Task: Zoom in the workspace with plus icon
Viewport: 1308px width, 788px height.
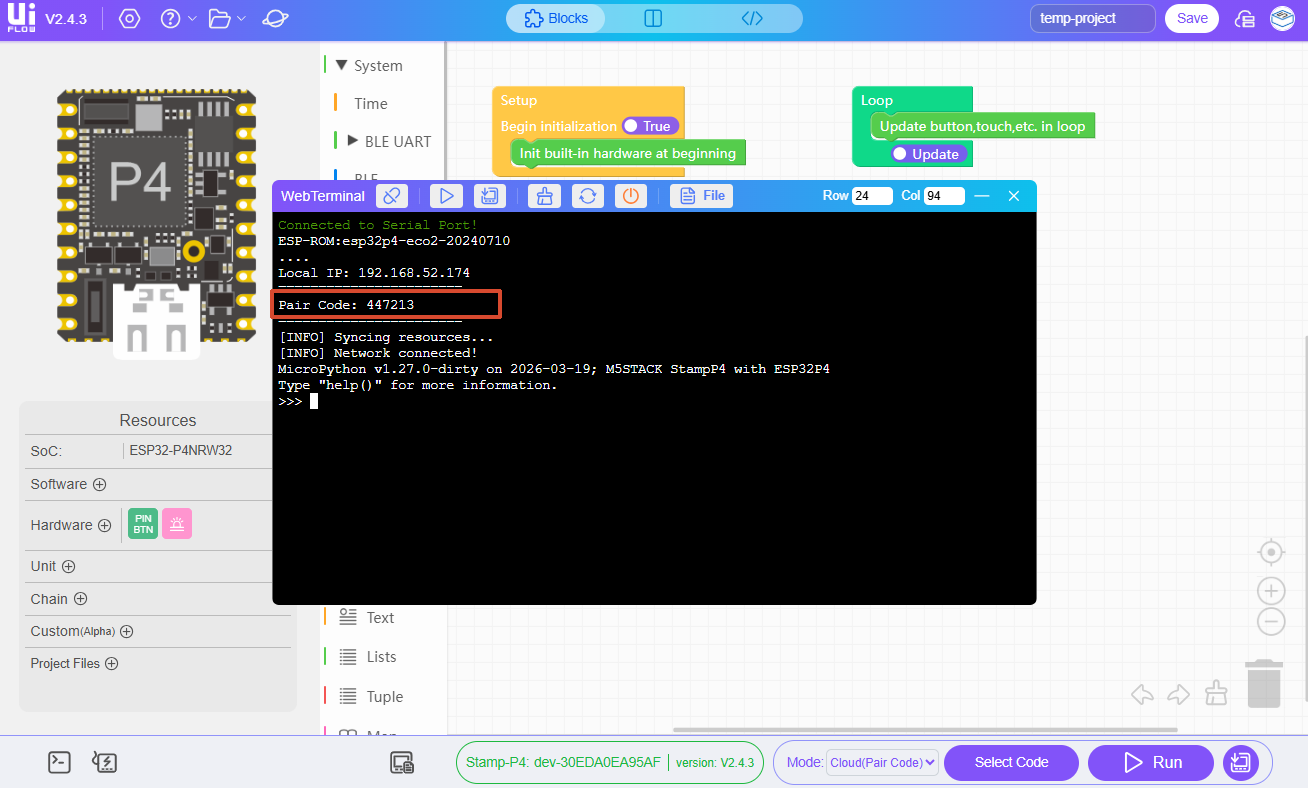Action: click(1270, 591)
